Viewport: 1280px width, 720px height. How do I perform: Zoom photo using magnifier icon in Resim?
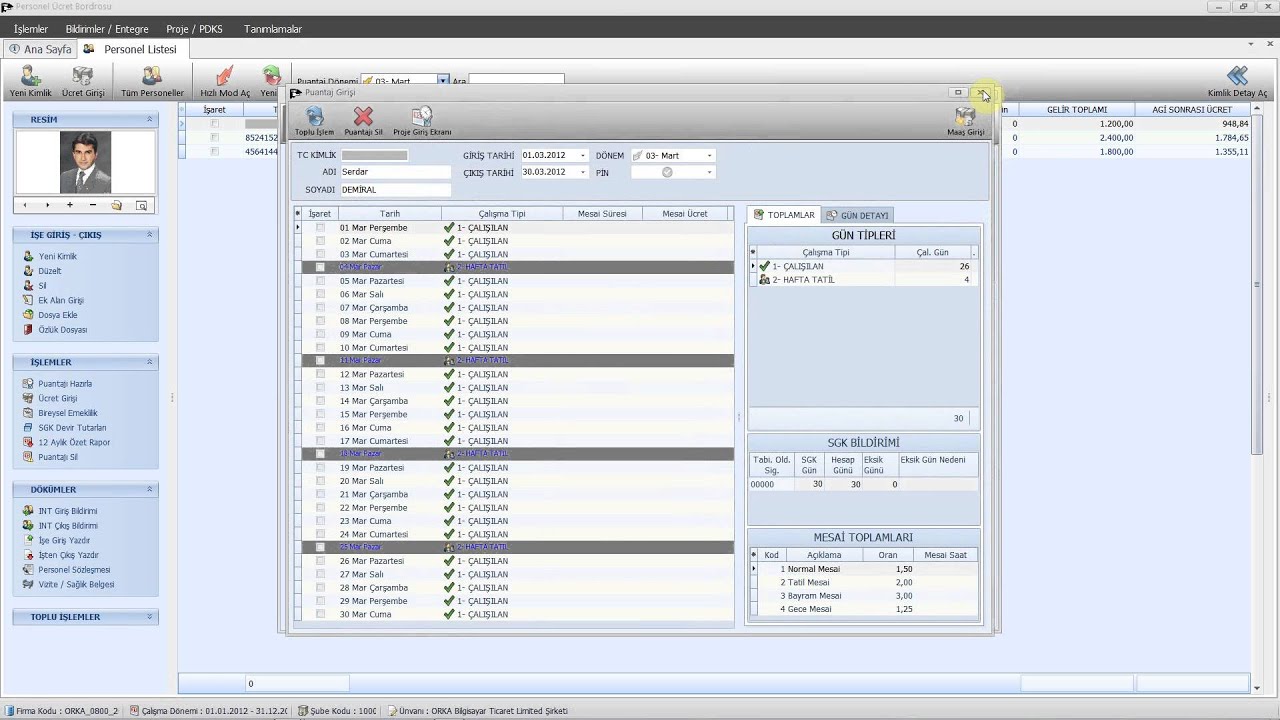pyautogui.click(x=141, y=205)
